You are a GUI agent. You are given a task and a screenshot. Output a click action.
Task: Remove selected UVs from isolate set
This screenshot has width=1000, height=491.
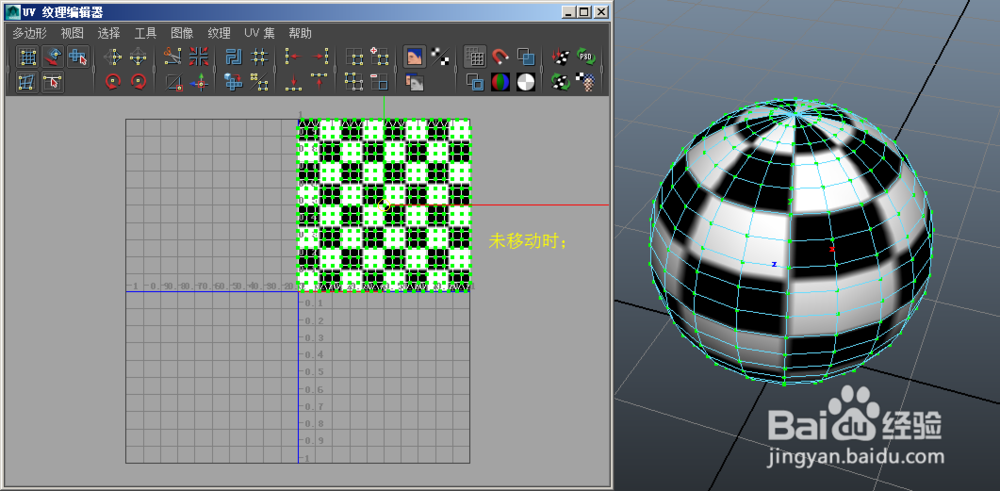379,81
